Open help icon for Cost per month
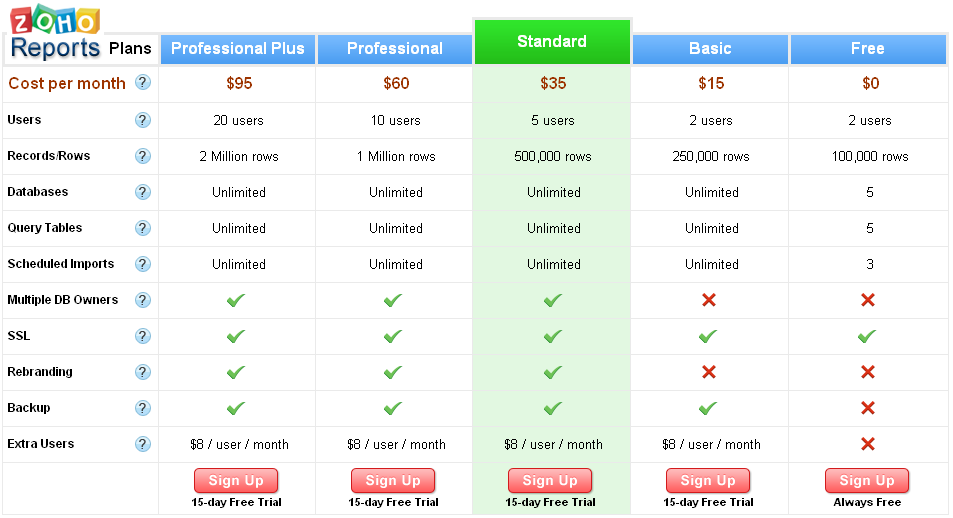Viewport: 953px width, 518px height. click(143, 83)
